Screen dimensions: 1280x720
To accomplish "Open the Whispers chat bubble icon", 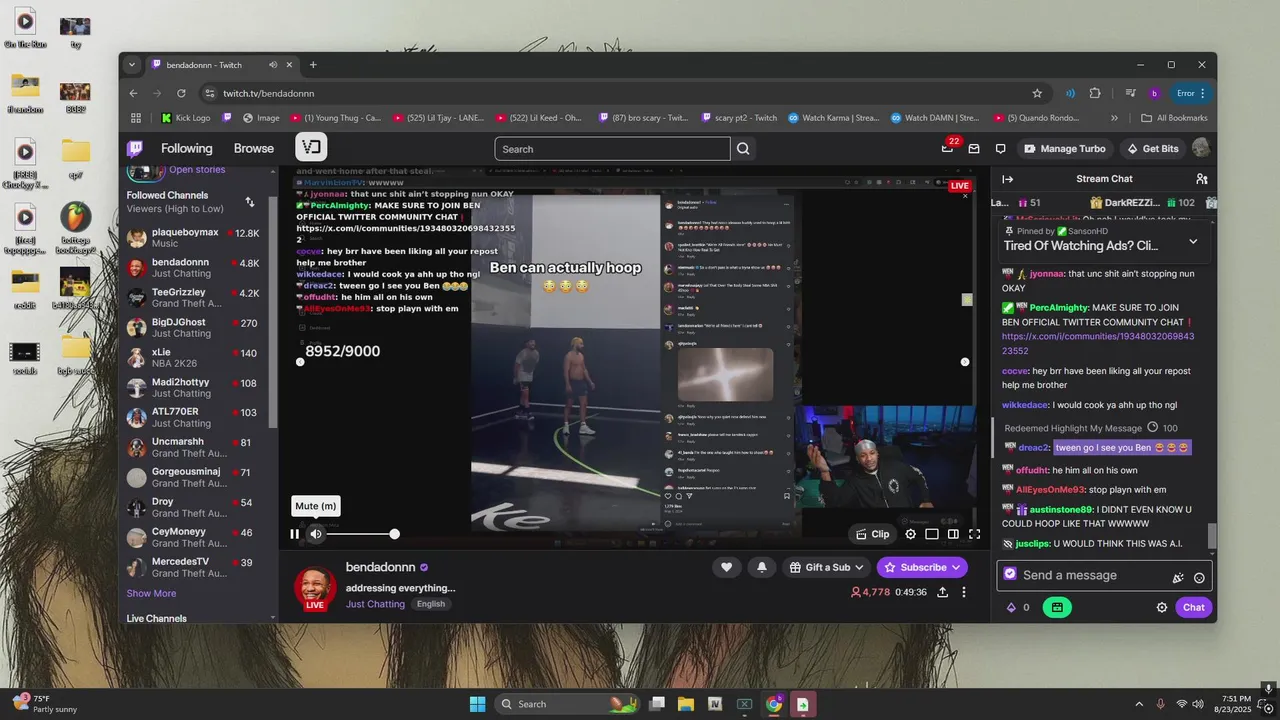I will click(1000, 149).
